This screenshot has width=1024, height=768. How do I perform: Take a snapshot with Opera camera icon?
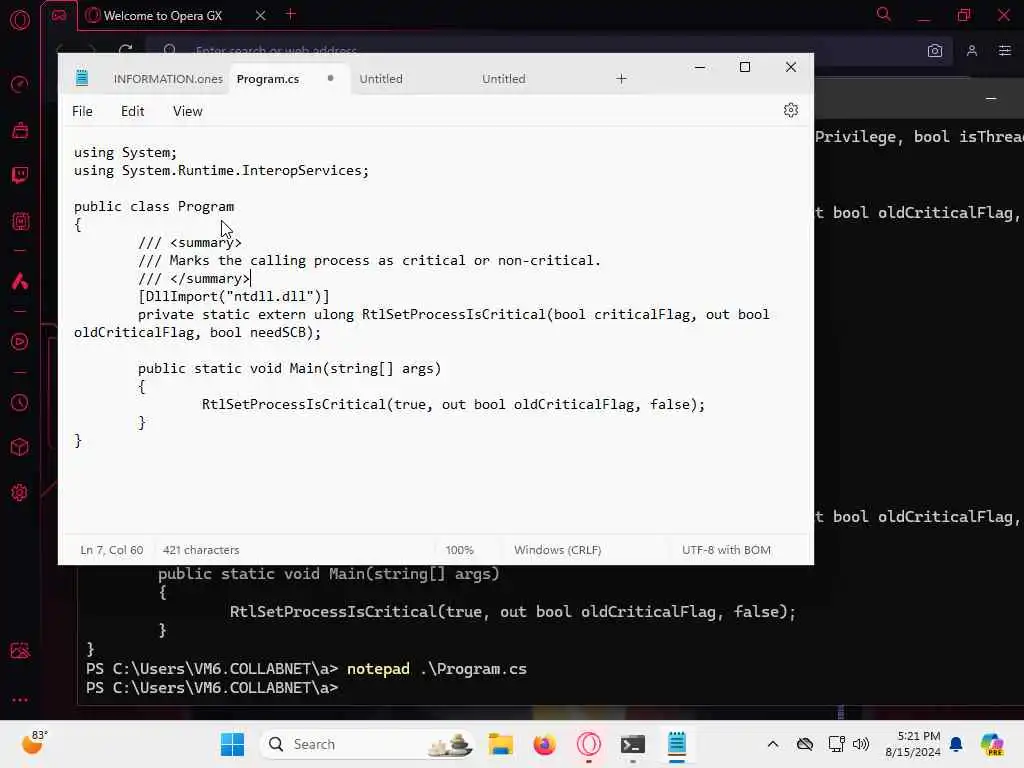point(935,50)
